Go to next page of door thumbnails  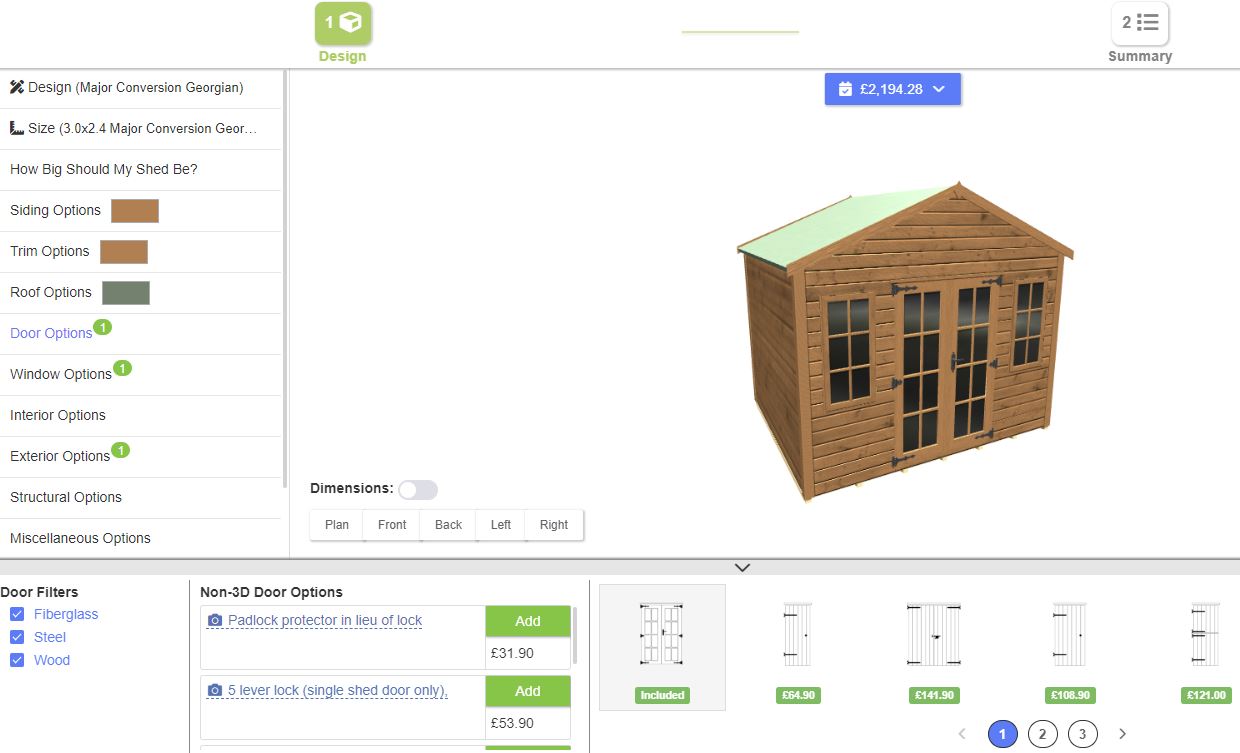pyautogui.click(x=1122, y=734)
